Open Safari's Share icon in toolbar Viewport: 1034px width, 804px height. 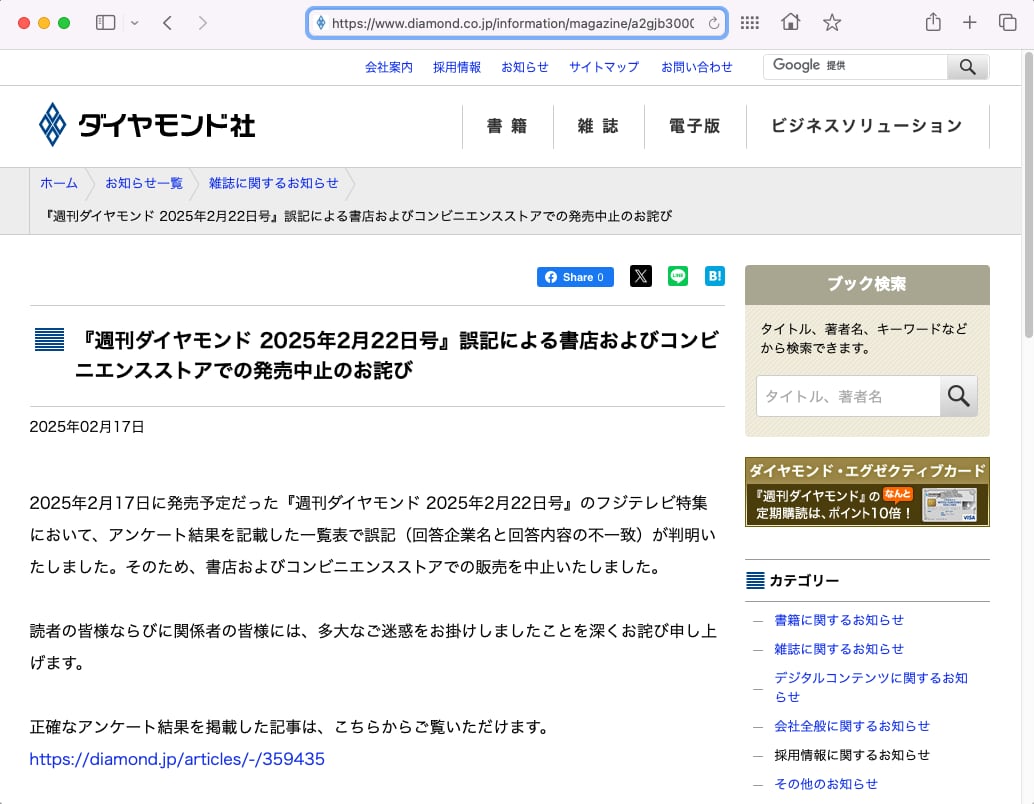pyautogui.click(x=932, y=23)
